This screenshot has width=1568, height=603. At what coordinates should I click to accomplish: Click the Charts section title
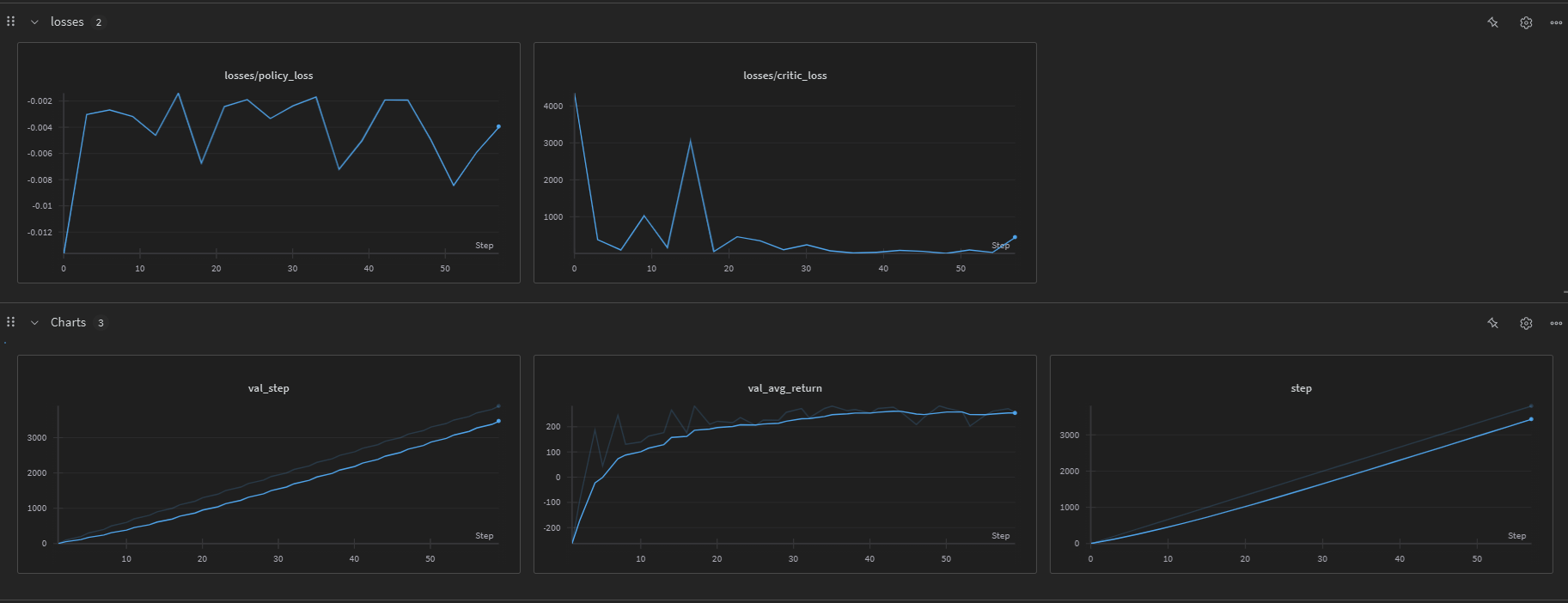pos(68,322)
